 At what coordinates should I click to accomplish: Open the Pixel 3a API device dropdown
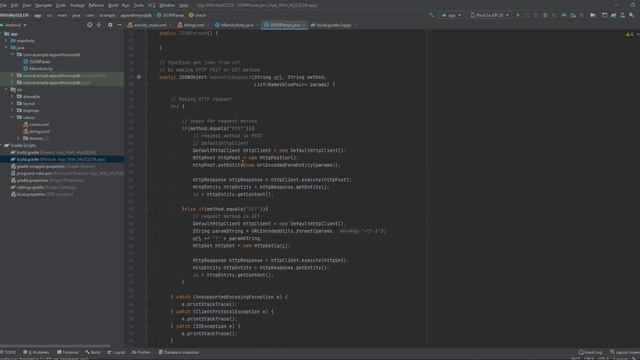489,15
